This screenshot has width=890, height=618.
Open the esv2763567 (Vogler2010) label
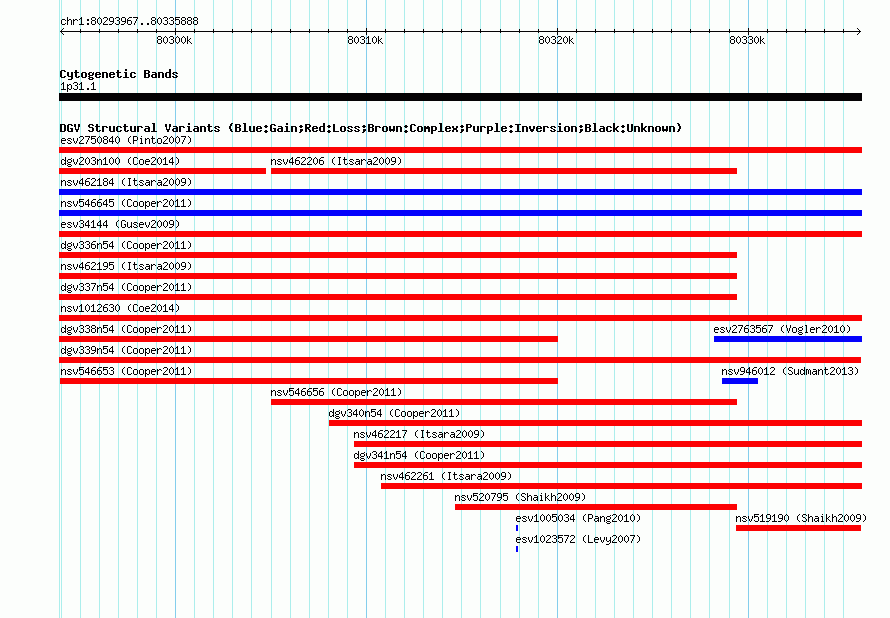(x=782, y=329)
